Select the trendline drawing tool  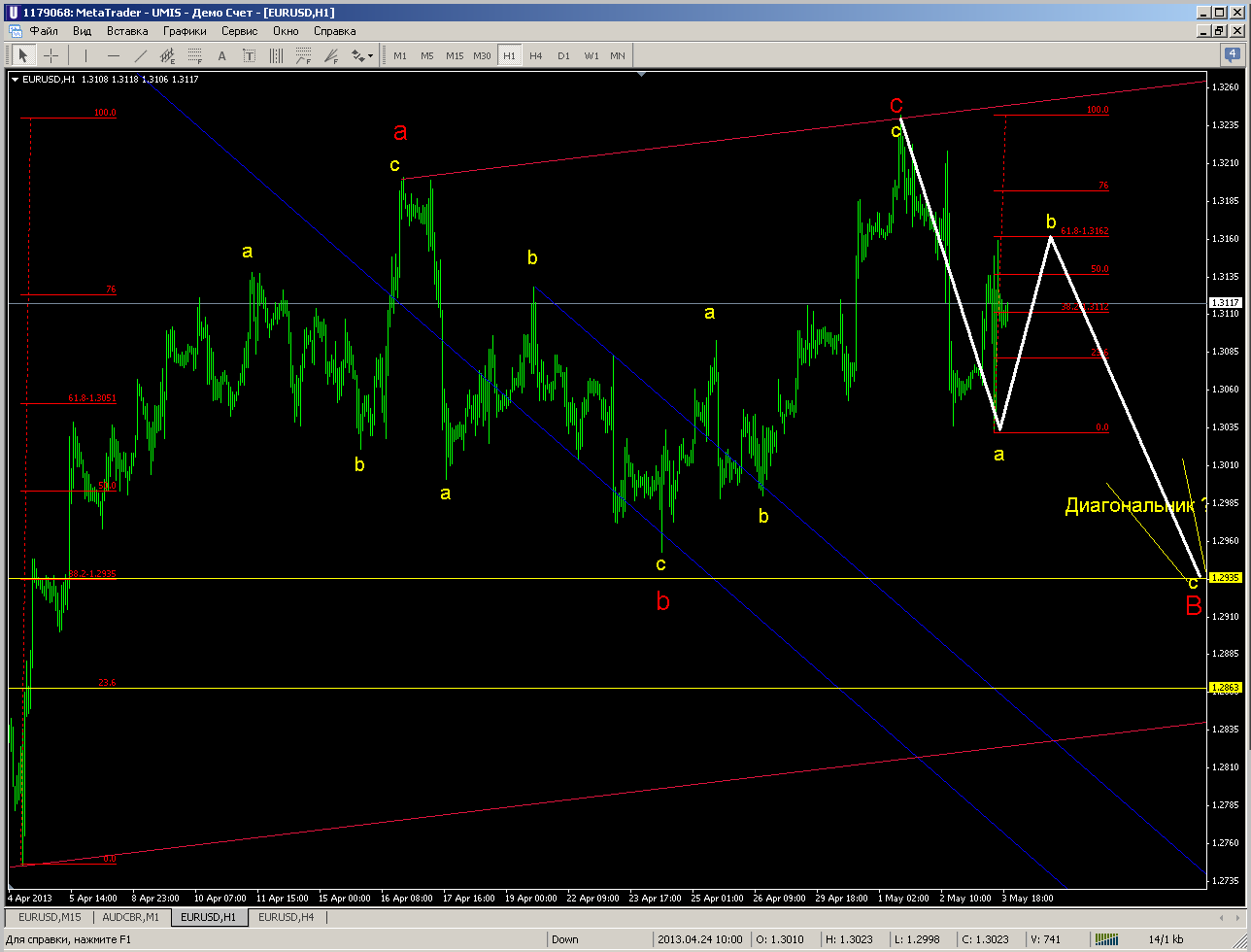[140, 55]
